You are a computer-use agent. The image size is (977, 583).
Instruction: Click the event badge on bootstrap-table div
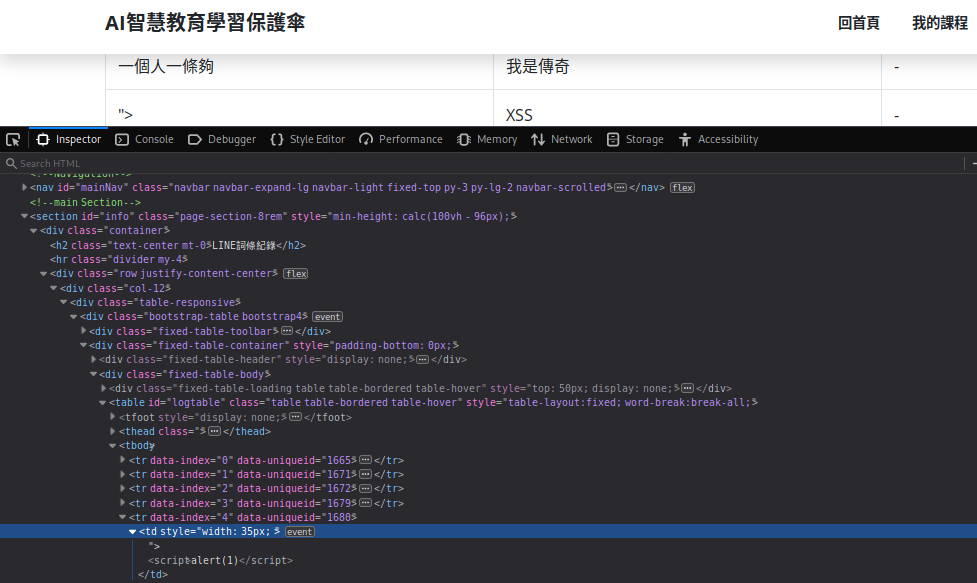(x=327, y=316)
